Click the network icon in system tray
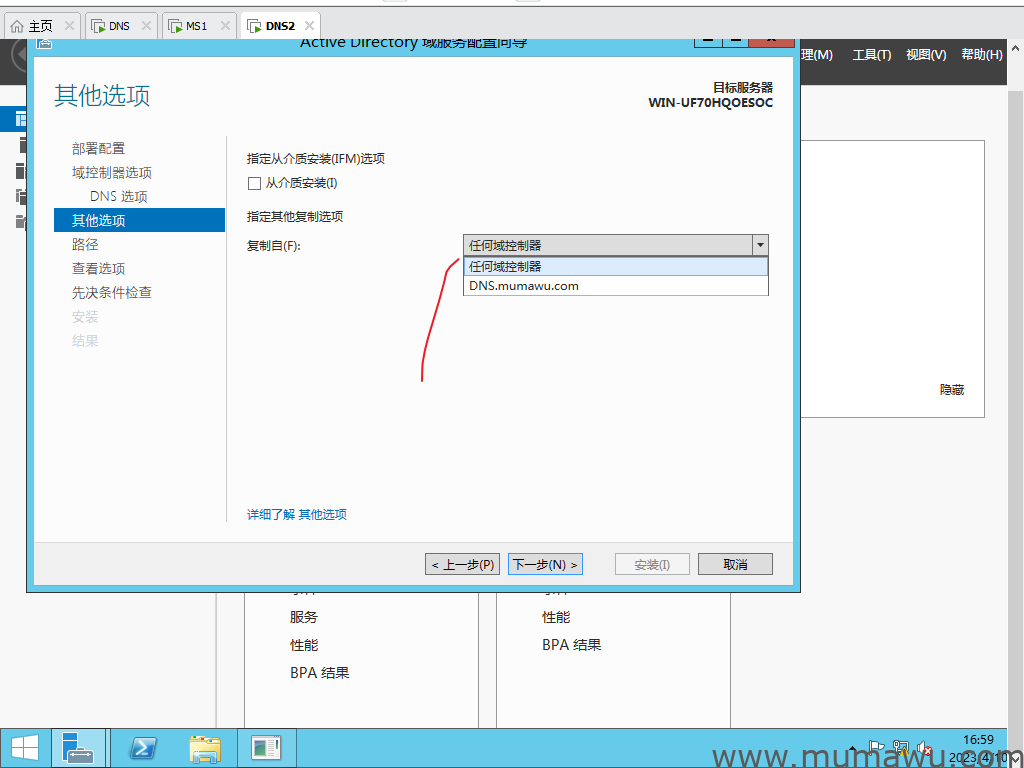 click(x=901, y=747)
